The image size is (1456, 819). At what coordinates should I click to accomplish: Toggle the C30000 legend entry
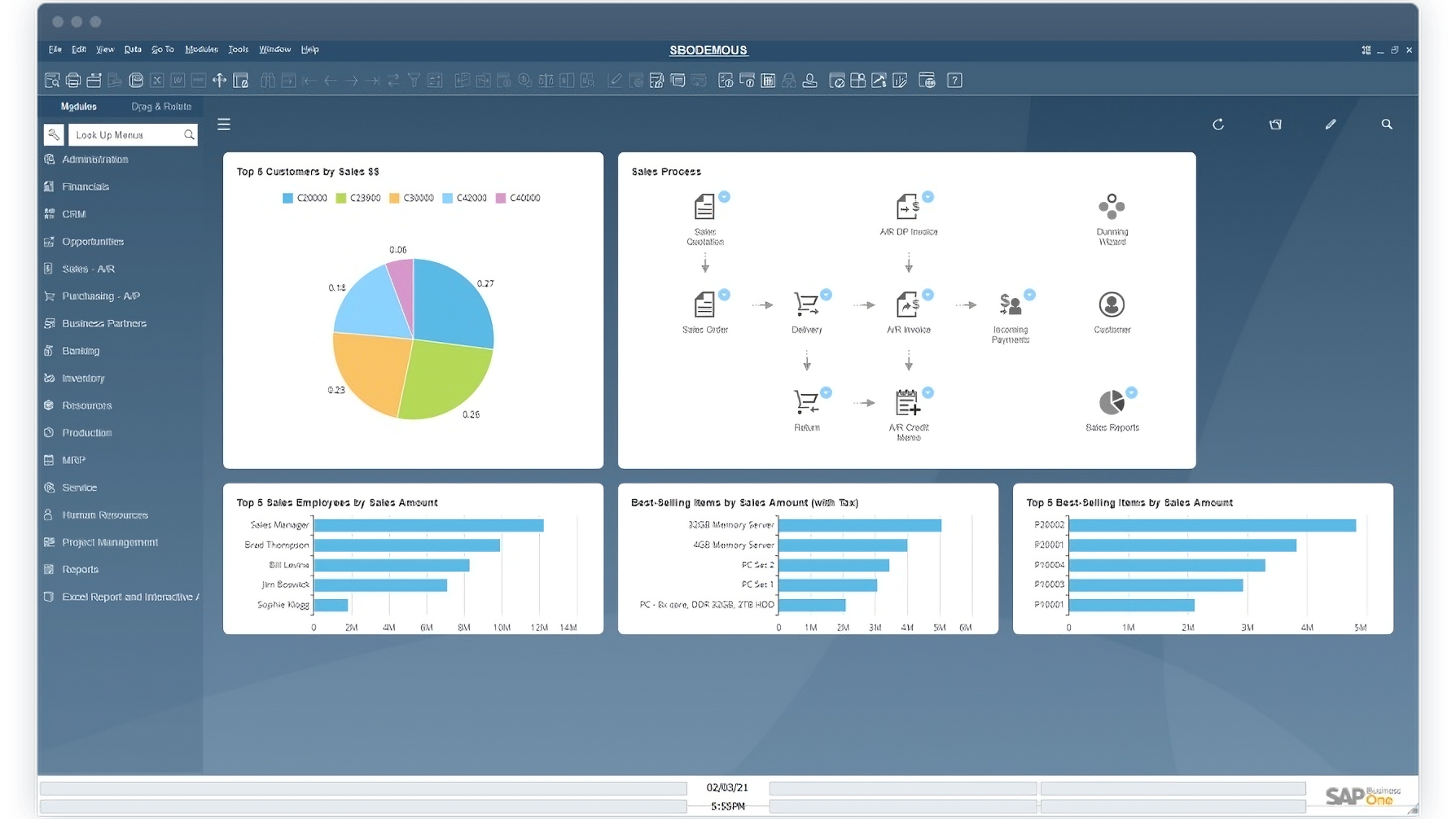coord(412,198)
